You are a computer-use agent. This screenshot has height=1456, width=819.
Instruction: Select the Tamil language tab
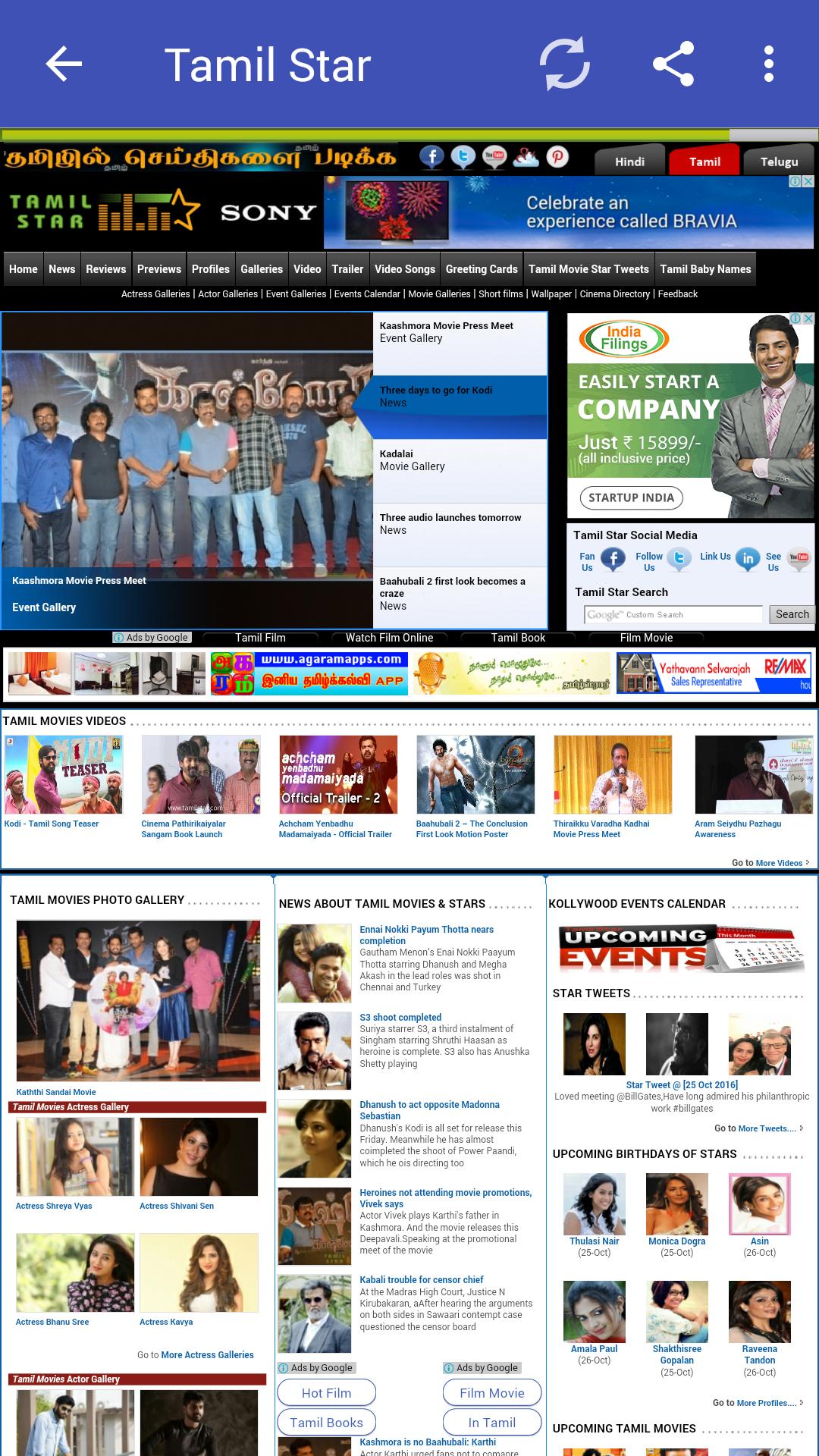(x=704, y=162)
